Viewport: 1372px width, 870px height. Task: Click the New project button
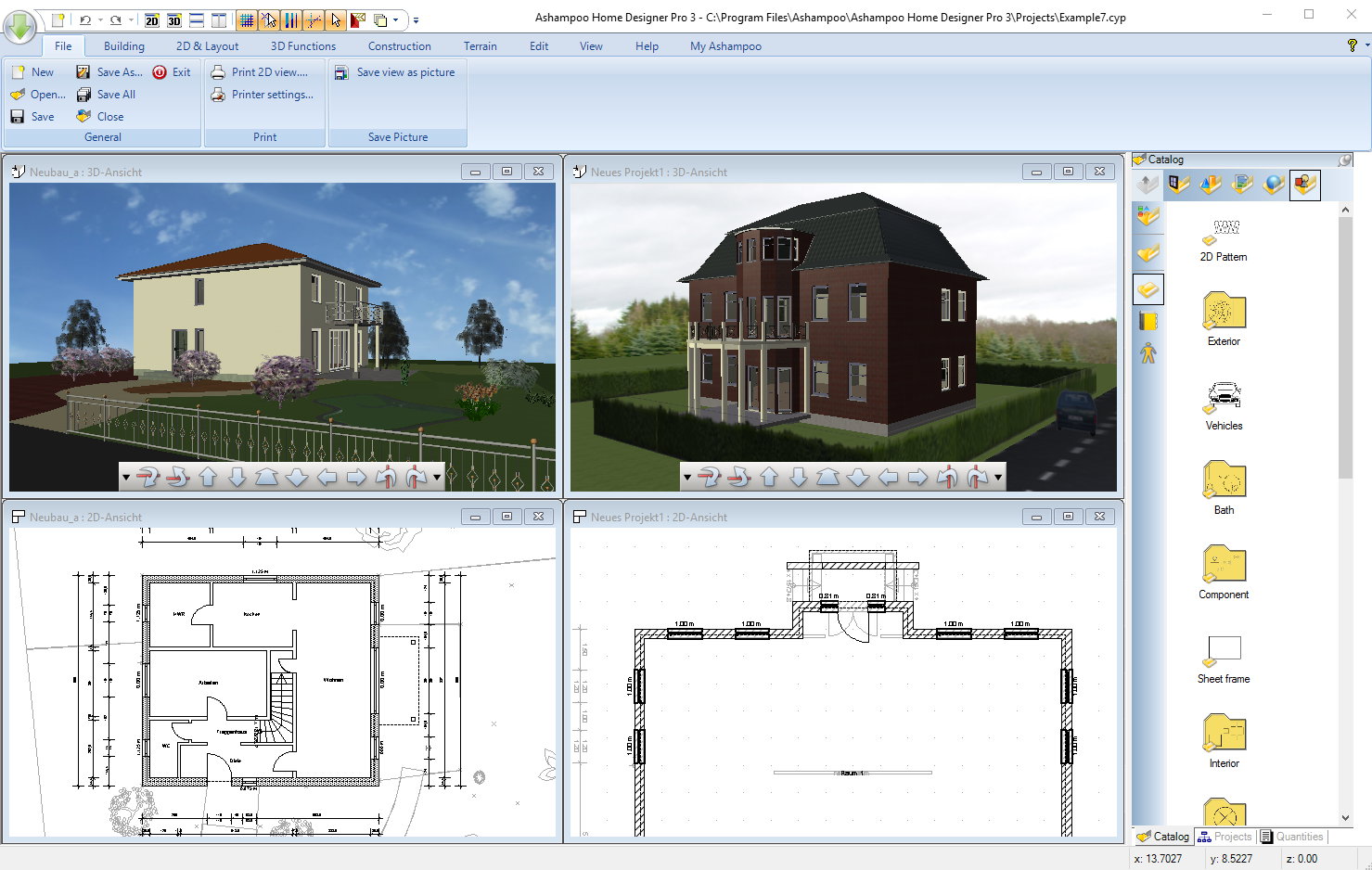pos(33,72)
